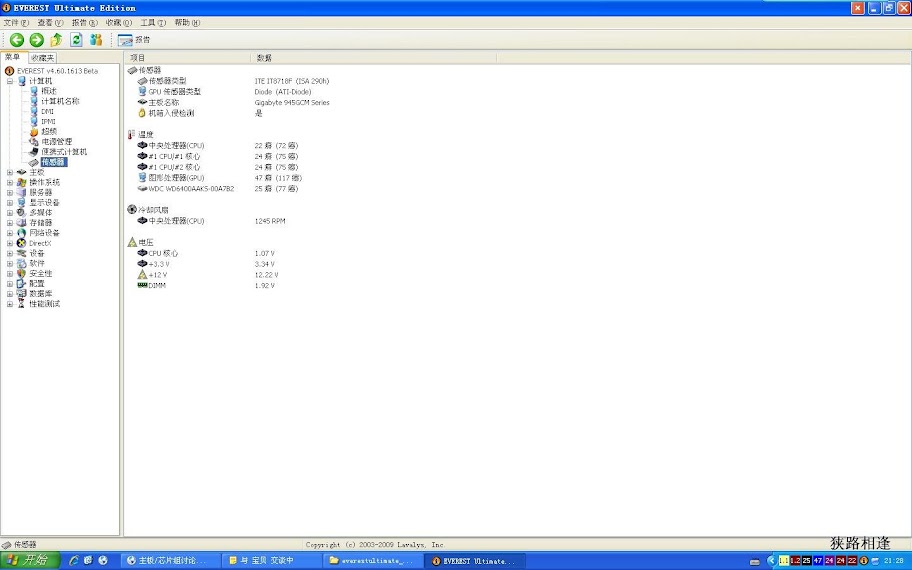Click the lock icon beside 机箱入侵检测
This screenshot has height=570, width=912.
142,113
